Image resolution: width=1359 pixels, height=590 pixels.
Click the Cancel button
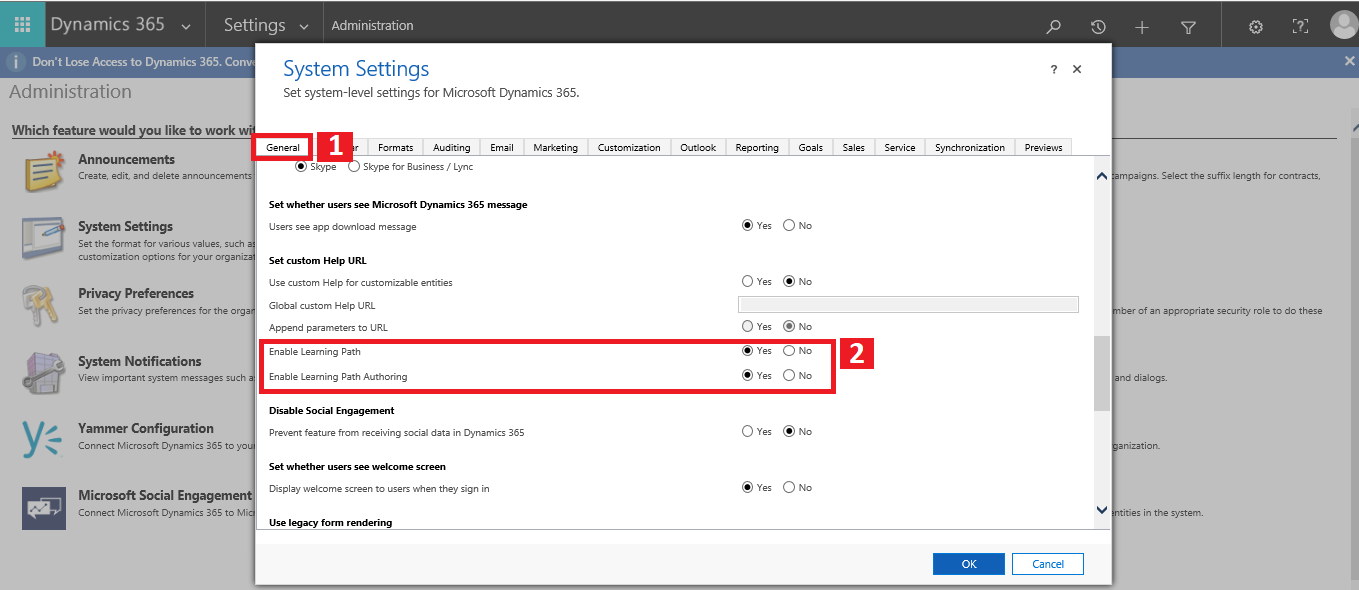tap(1048, 564)
